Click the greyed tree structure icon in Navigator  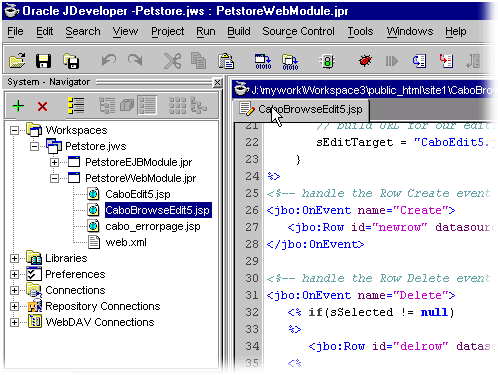(107, 106)
